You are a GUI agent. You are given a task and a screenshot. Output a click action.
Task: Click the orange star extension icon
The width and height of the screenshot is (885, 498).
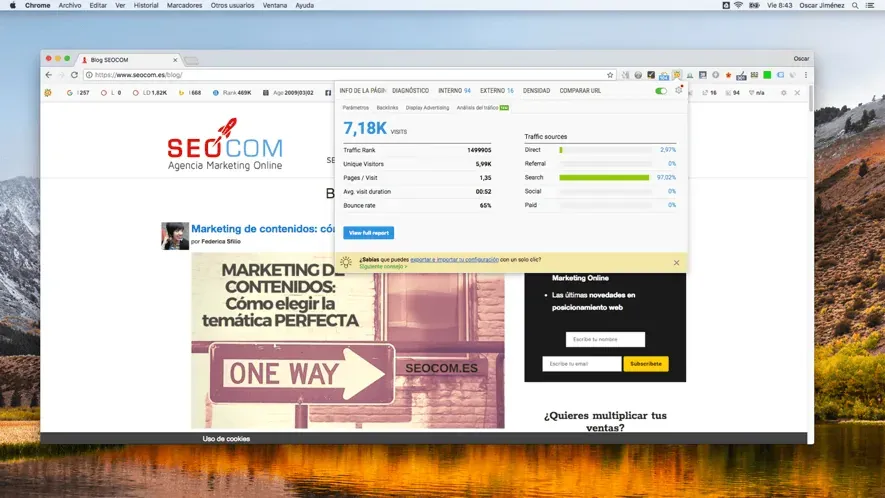click(728, 75)
